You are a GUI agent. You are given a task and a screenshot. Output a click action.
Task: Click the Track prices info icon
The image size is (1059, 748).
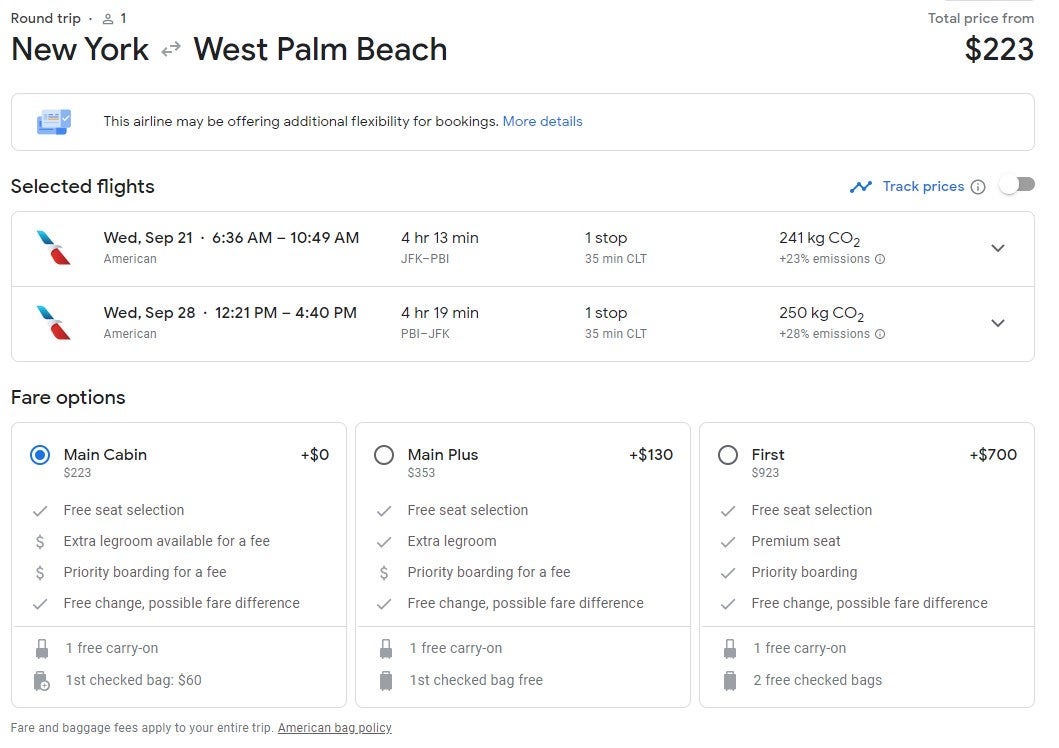coord(978,187)
